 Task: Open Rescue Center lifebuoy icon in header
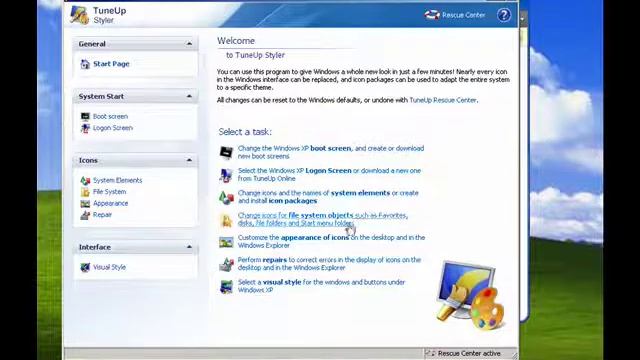(432, 15)
